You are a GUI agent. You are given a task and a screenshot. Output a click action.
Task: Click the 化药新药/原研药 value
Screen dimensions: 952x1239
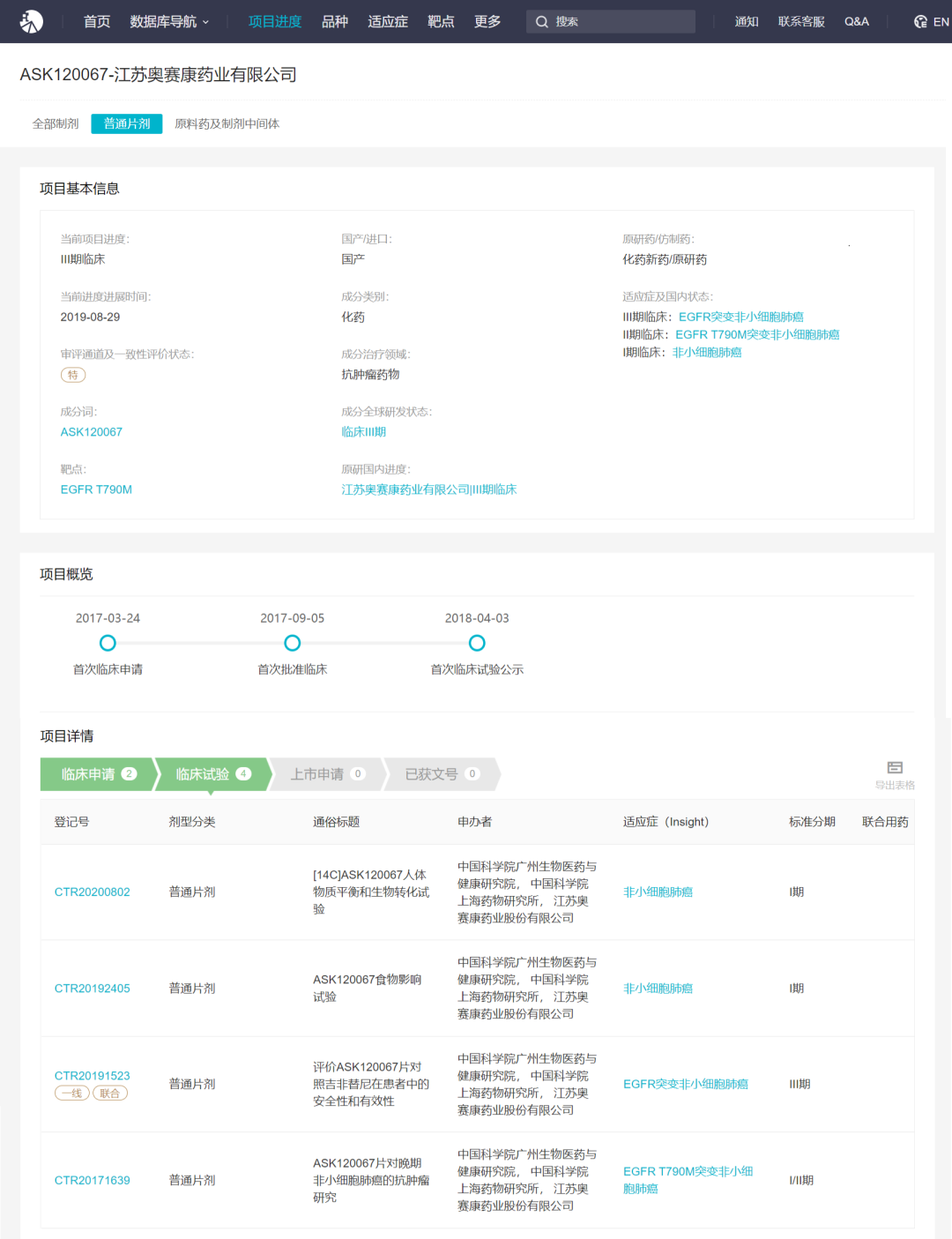point(665,260)
